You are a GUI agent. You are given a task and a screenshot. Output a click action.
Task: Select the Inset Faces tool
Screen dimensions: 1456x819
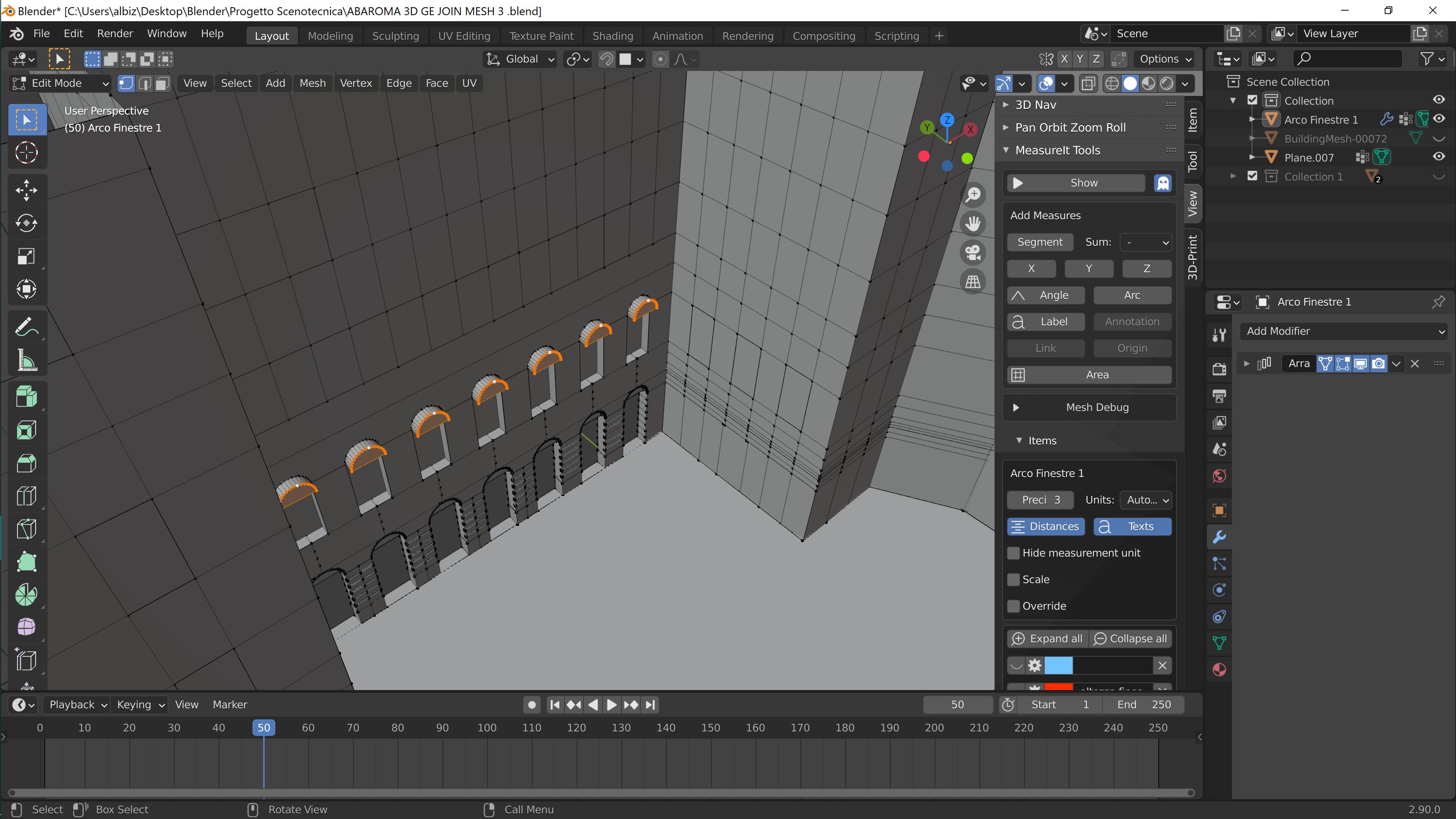point(26,430)
